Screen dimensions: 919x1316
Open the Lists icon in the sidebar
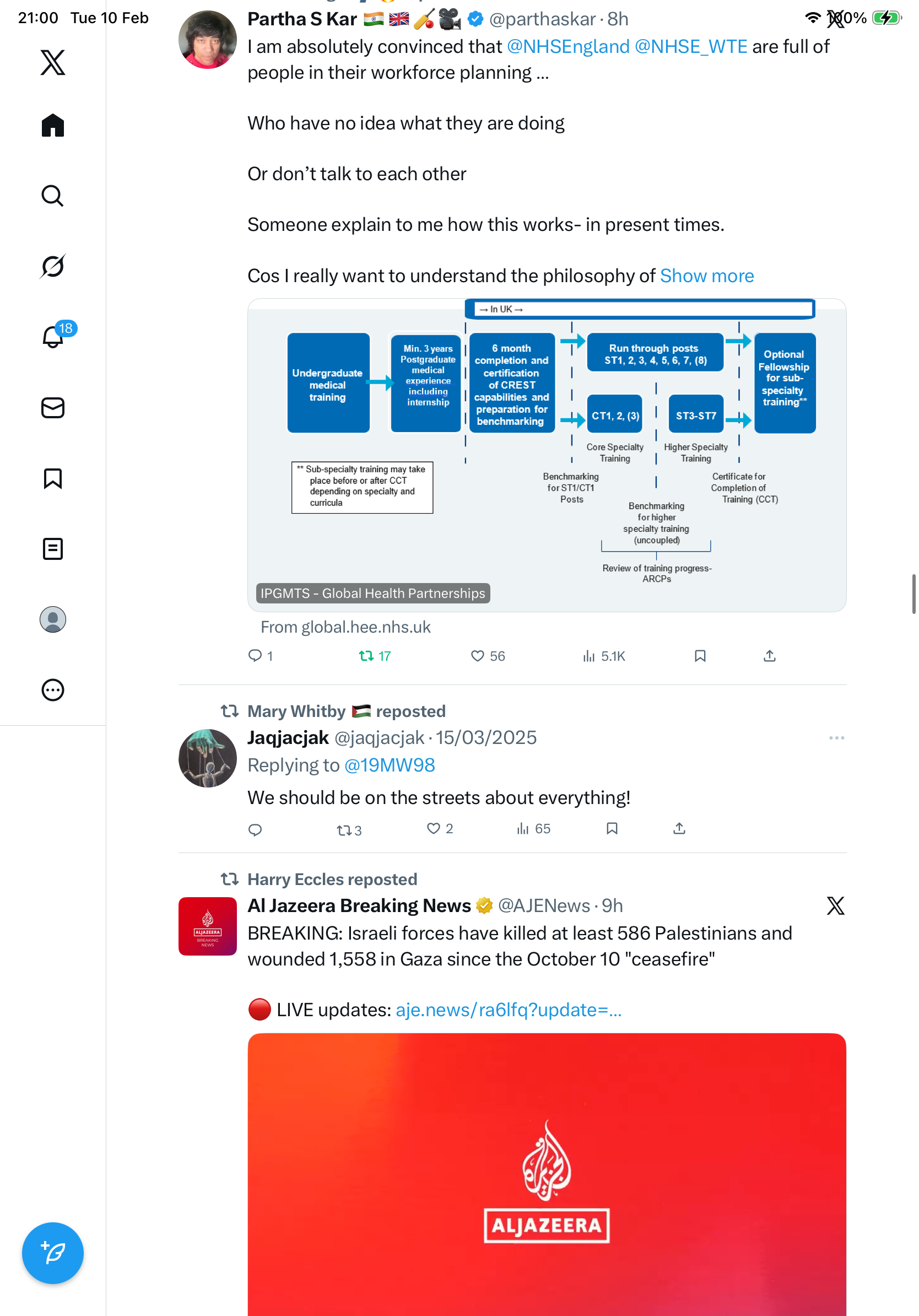point(53,548)
